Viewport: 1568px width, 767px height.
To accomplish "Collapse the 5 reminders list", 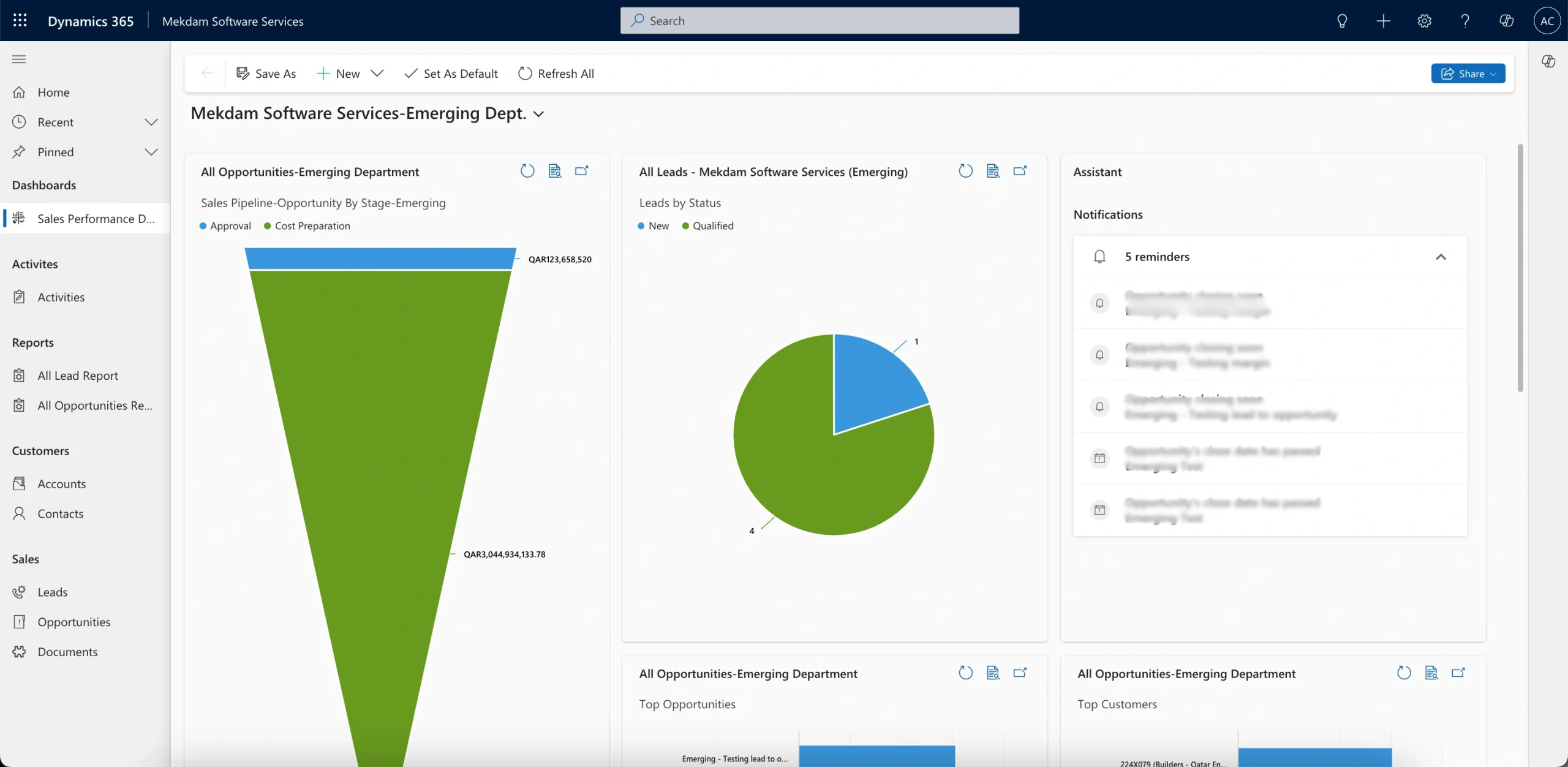I will point(1441,257).
